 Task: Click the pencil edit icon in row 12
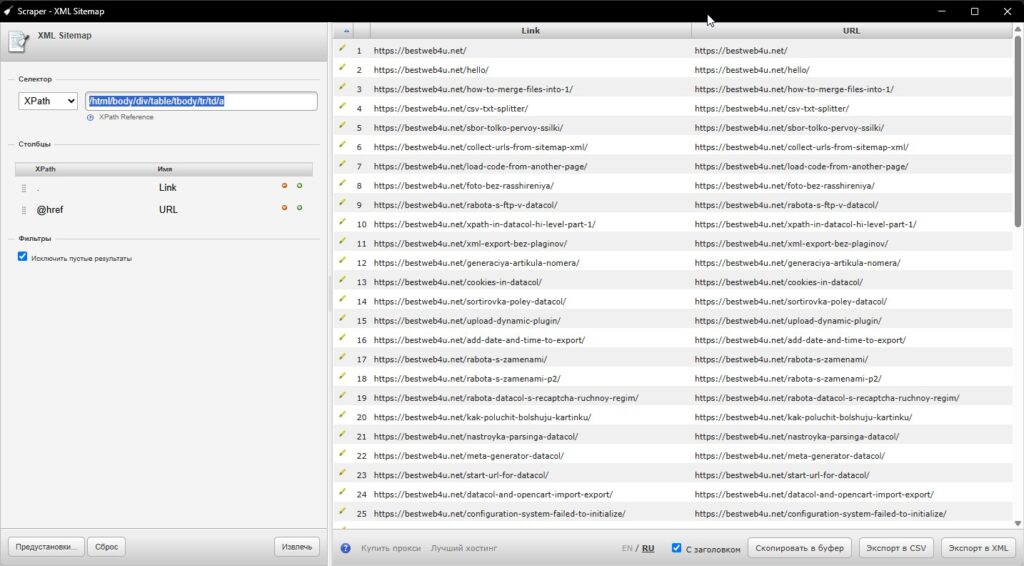342,261
